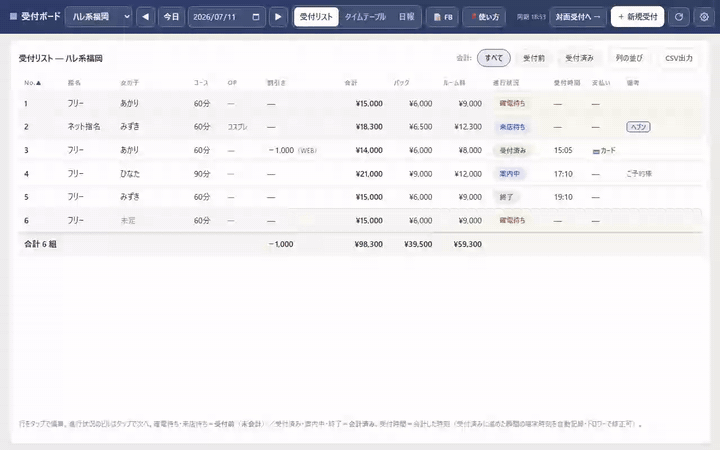This screenshot has width=720, height=450.
Task: Click the 対面受付へ → button
Action: pyautogui.click(x=578, y=17)
